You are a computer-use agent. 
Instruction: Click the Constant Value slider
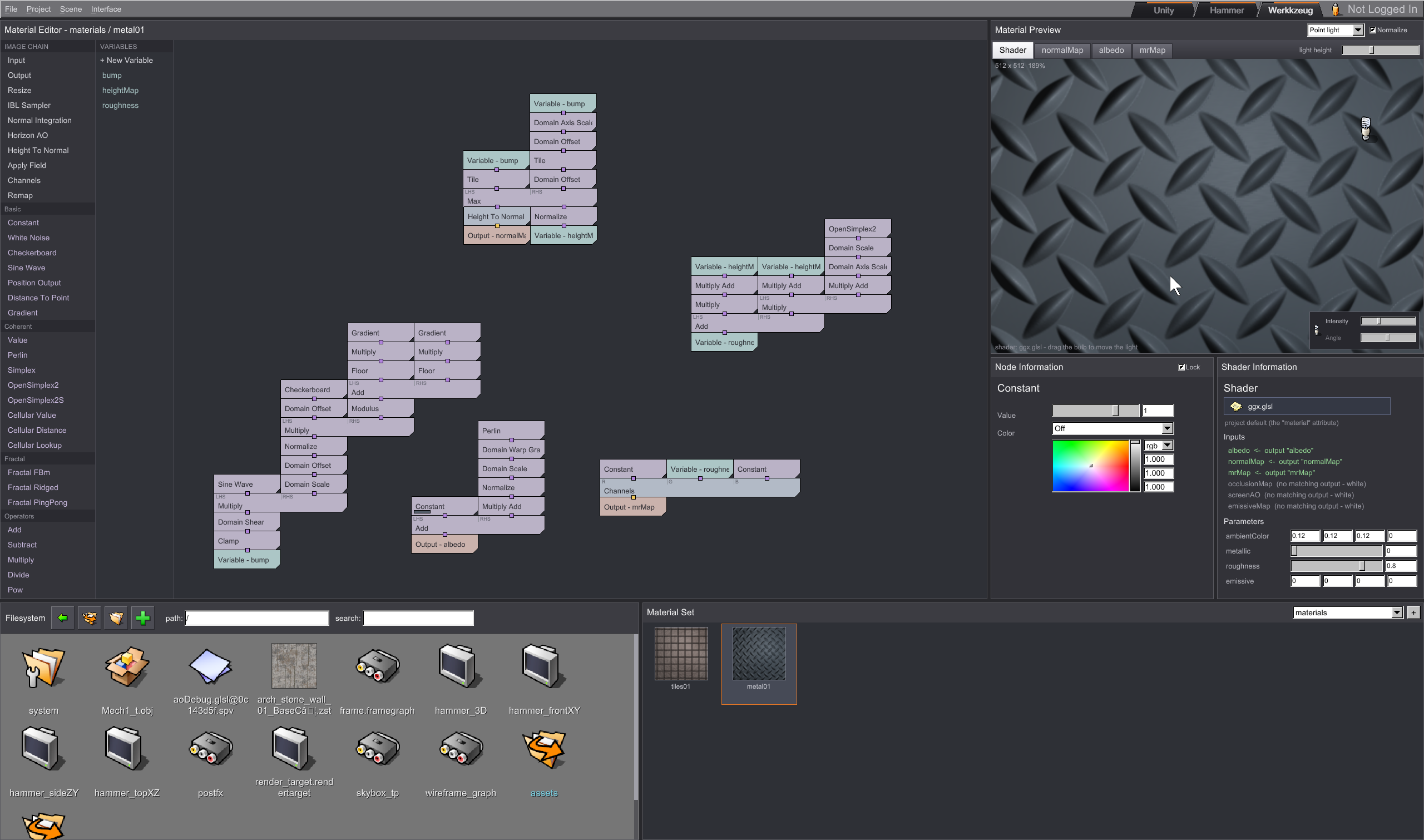click(1096, 411)
